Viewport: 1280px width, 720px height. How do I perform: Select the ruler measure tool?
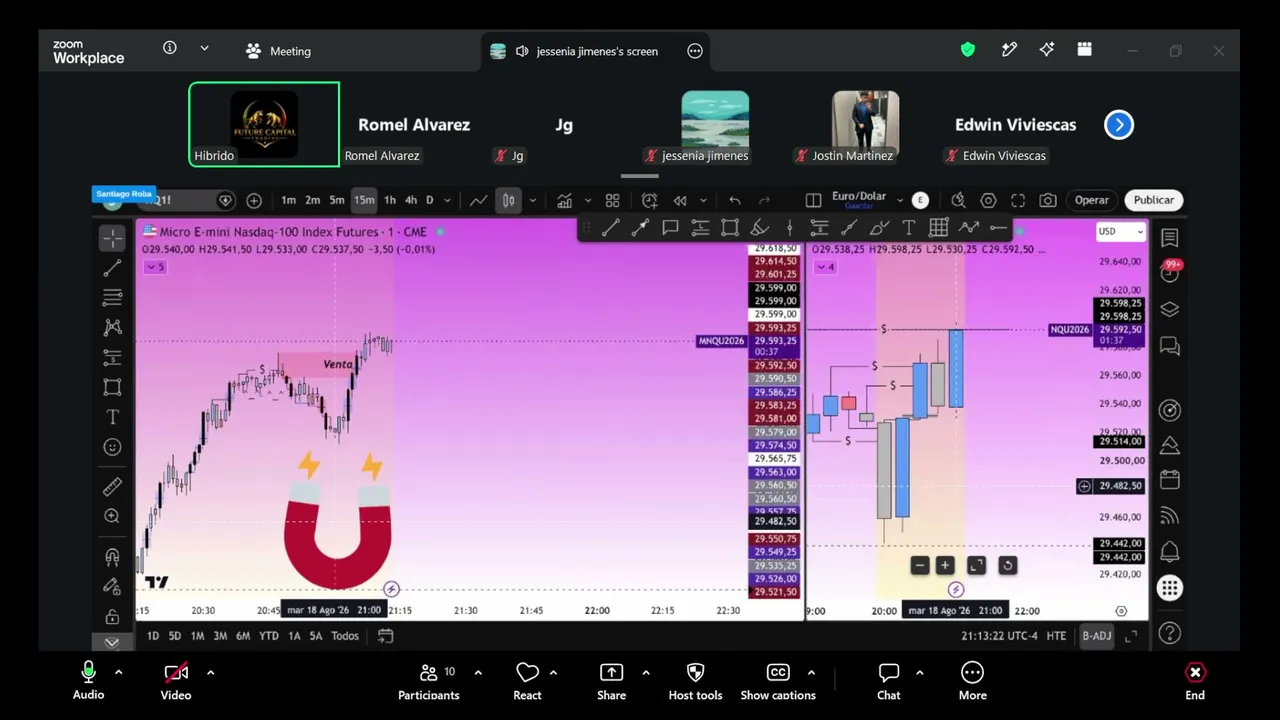pos(112,486)
